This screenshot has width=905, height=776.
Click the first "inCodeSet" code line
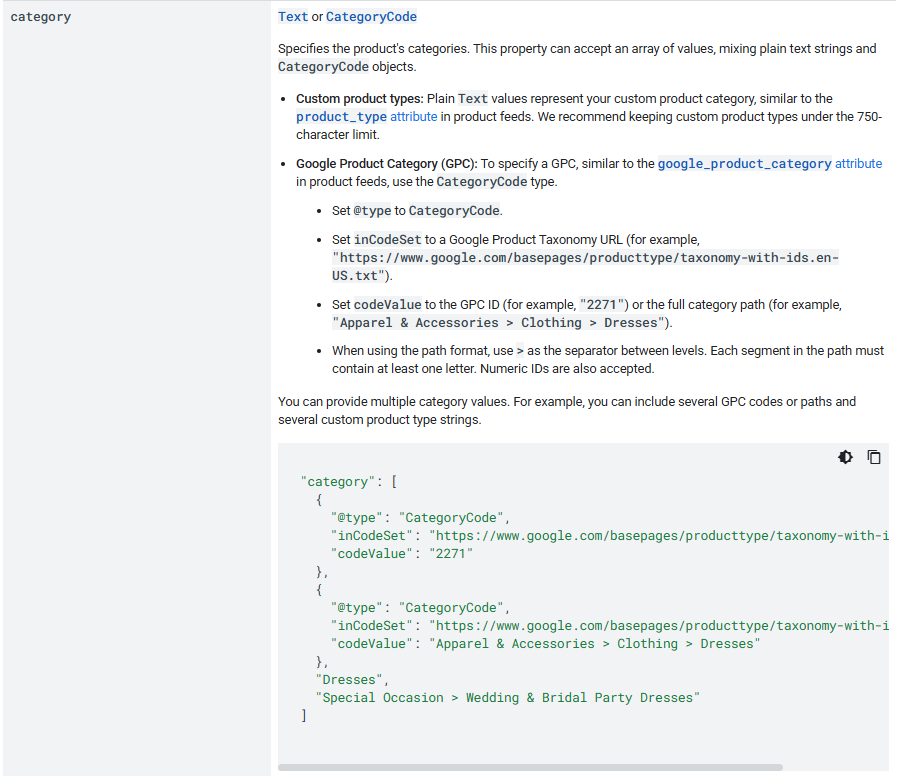(609, 536)
